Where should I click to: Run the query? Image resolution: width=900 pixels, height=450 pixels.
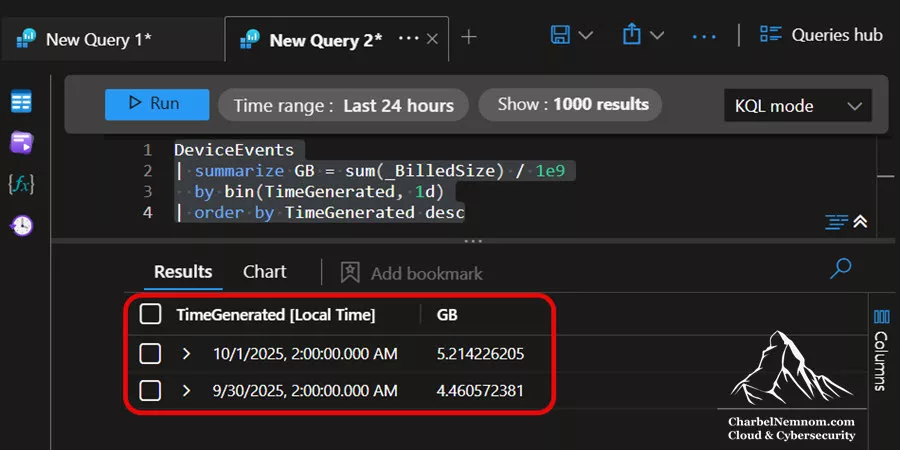click(157, 104)
